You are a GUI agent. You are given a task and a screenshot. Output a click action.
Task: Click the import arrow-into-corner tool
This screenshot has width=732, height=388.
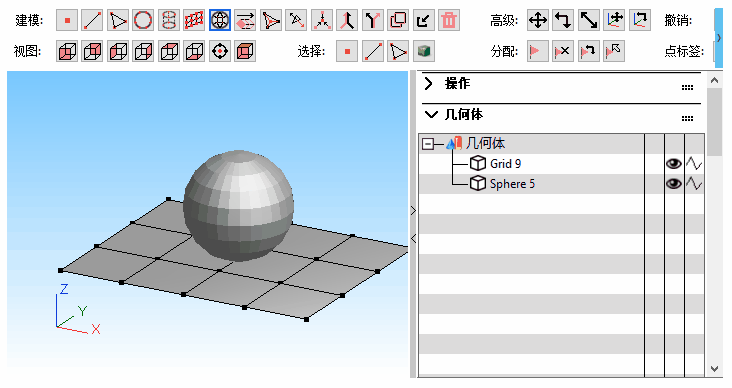[423, 20]
